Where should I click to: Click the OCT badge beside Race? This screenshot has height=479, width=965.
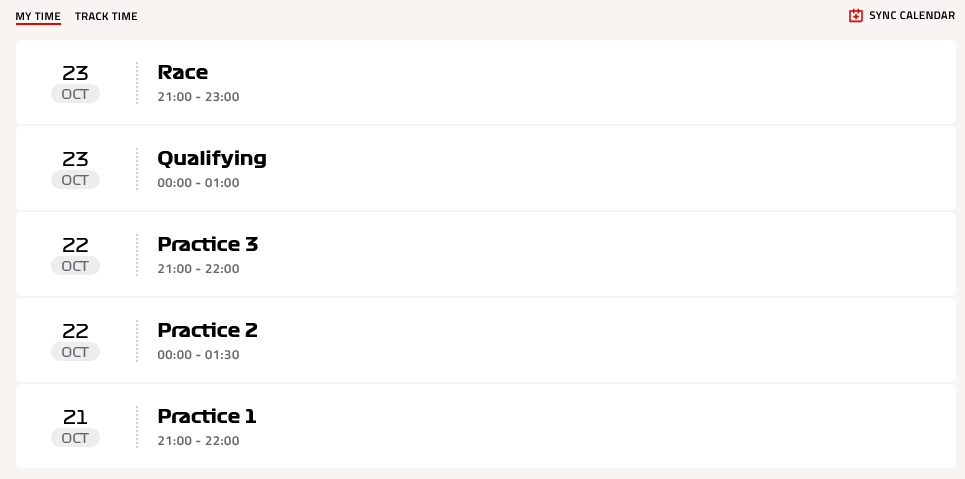(75, 94)
